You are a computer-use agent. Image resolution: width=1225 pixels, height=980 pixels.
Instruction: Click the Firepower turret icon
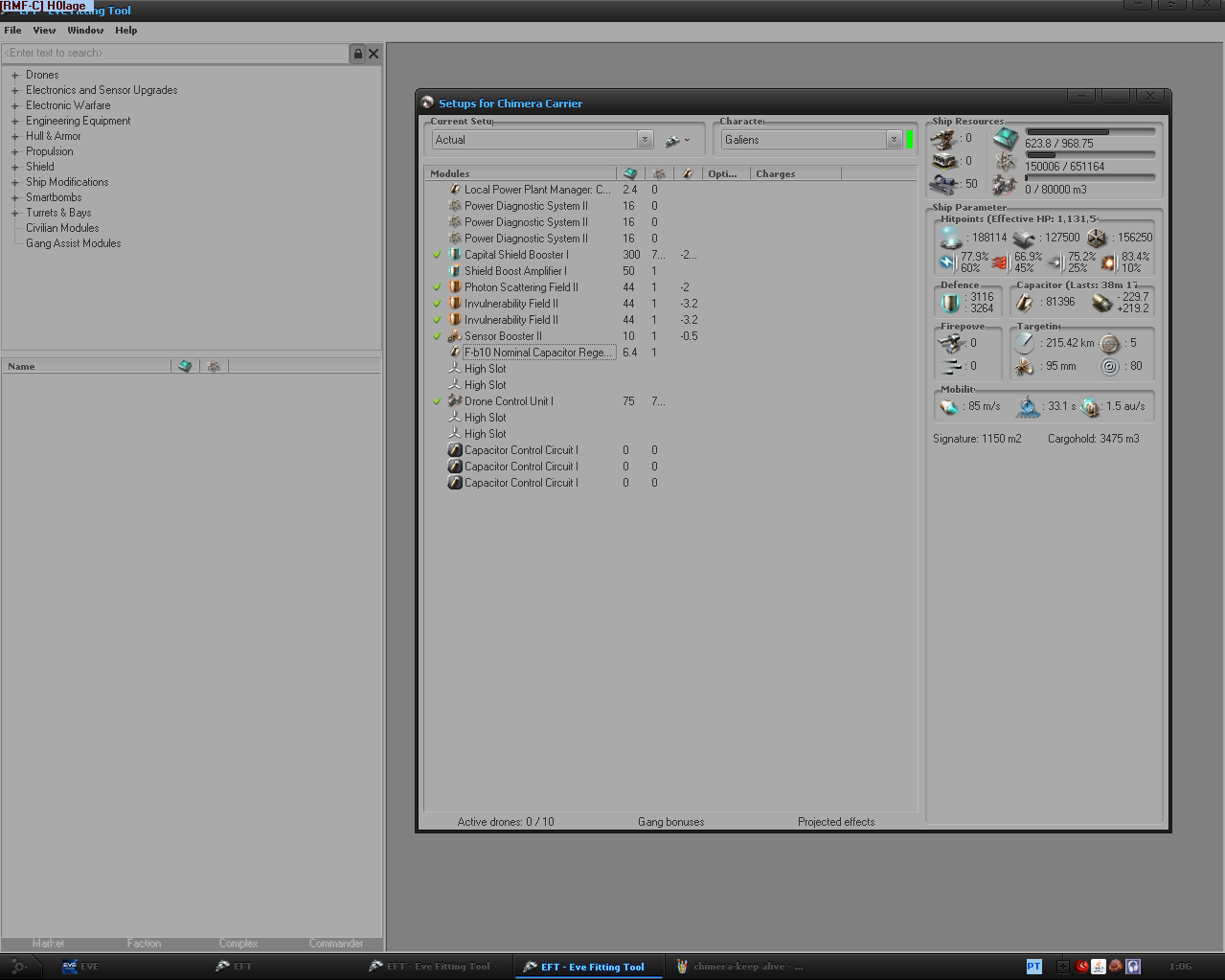point(950,343)
